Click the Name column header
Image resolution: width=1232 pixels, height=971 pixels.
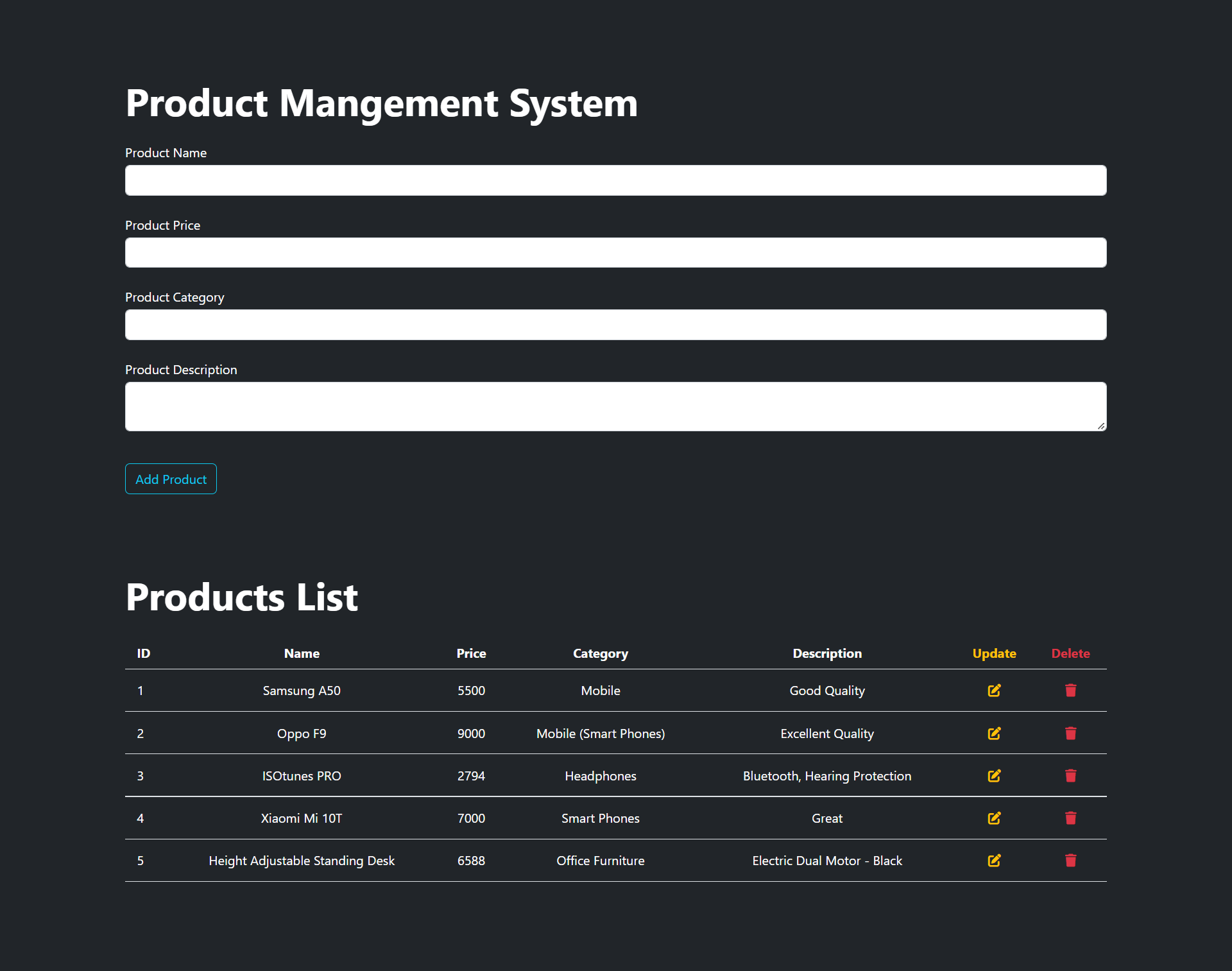301,653
